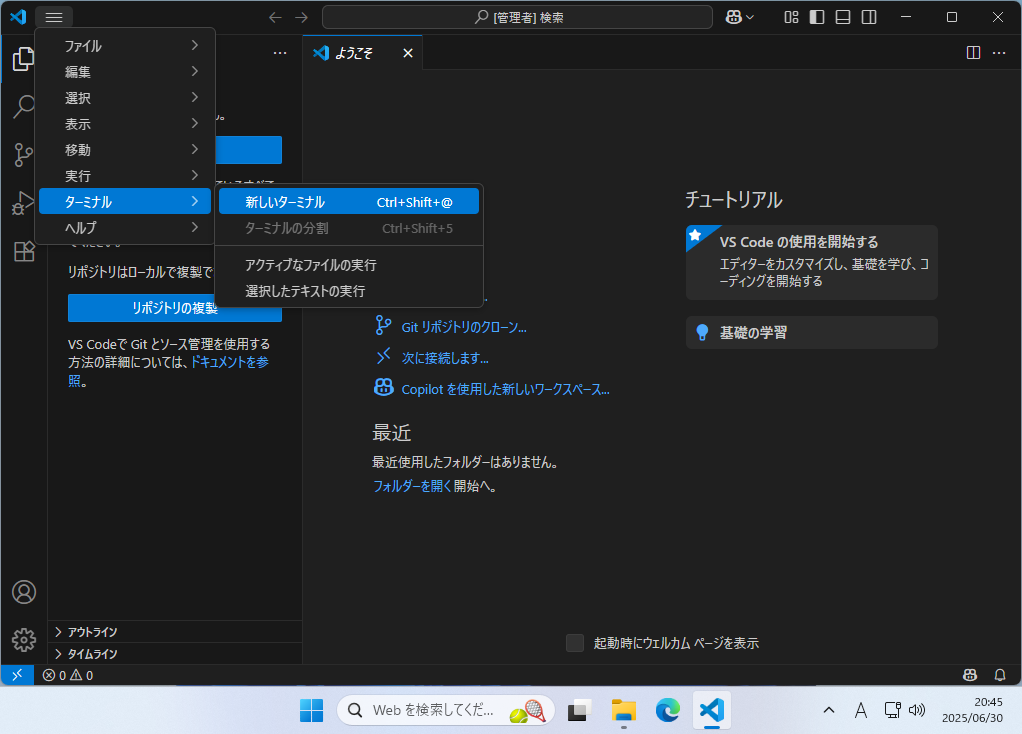Click the Visual Studio Code taskbar icon
Image resolution: width=1022 pixels, height=734 pixels.
712,710
